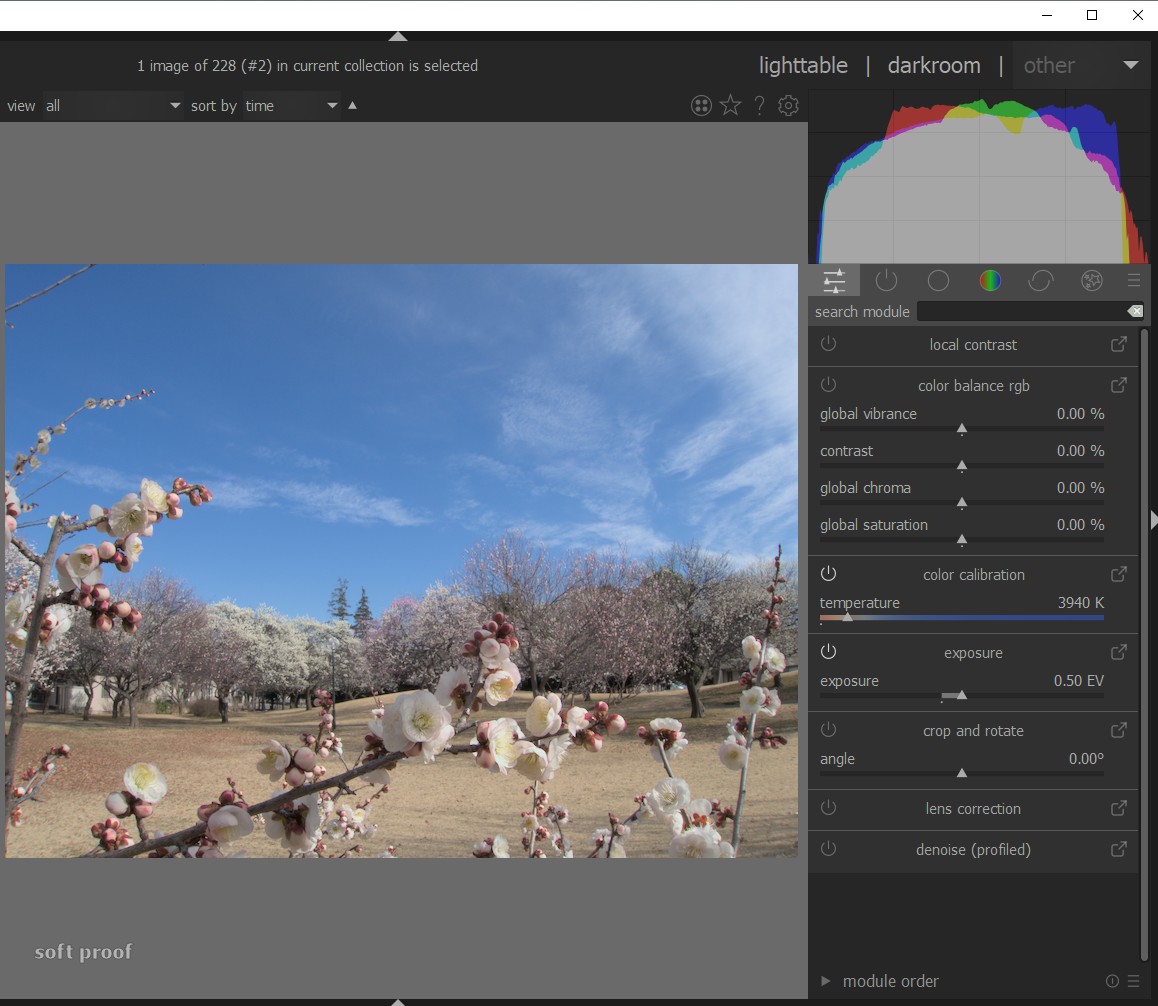Open the view filter 'all' dropdown

[x=113, y=106]
